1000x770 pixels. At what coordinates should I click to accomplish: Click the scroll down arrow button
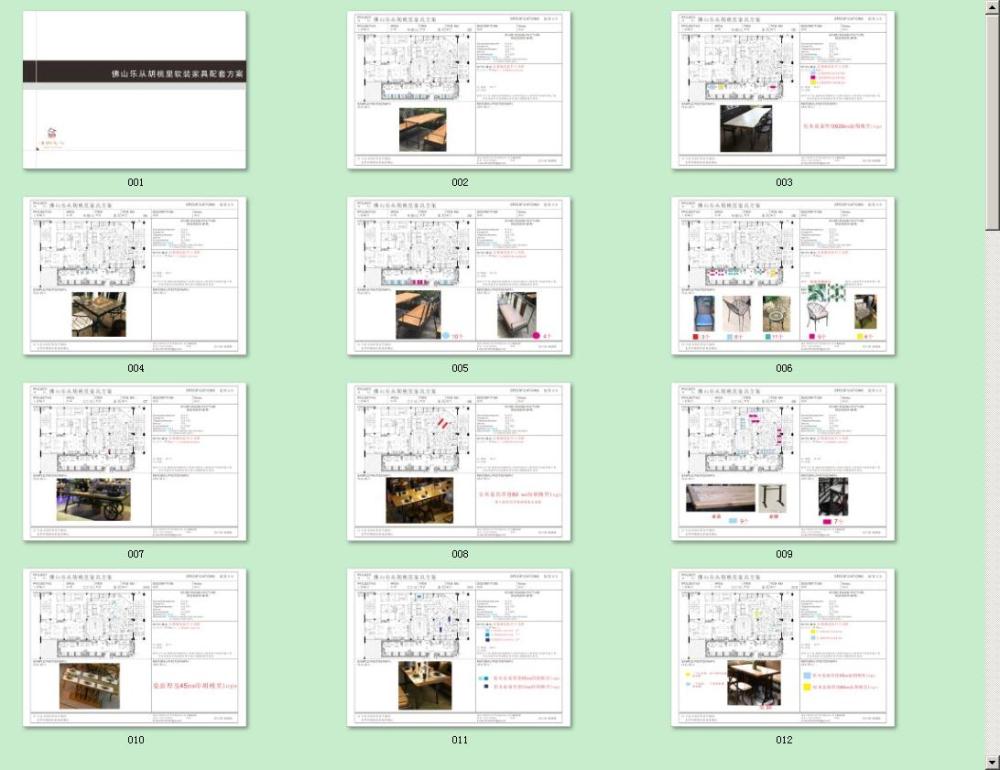coord(992,762)
